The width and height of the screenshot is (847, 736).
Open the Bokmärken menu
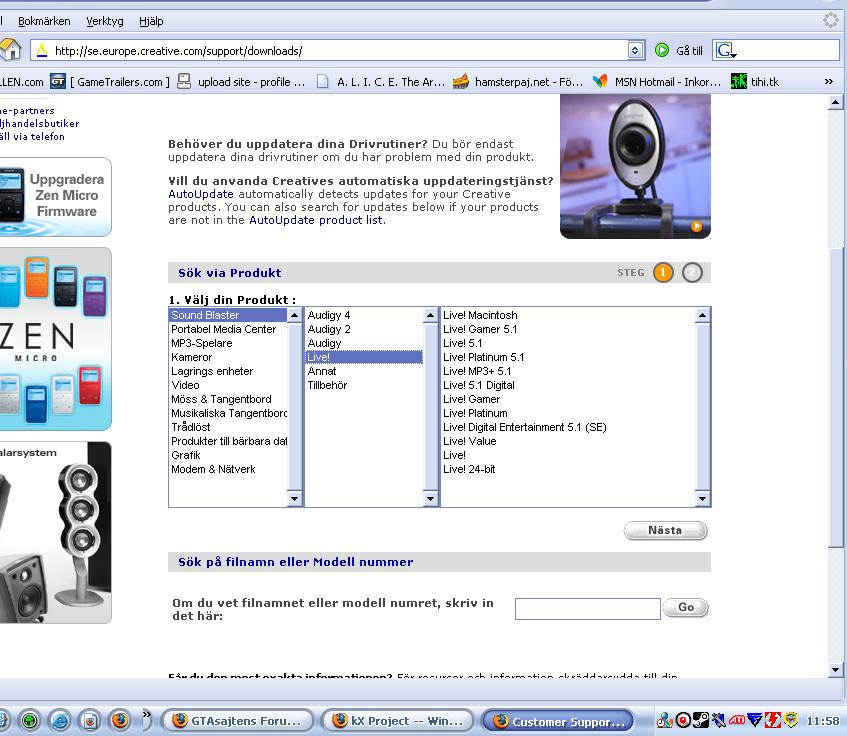click(44, 21)
